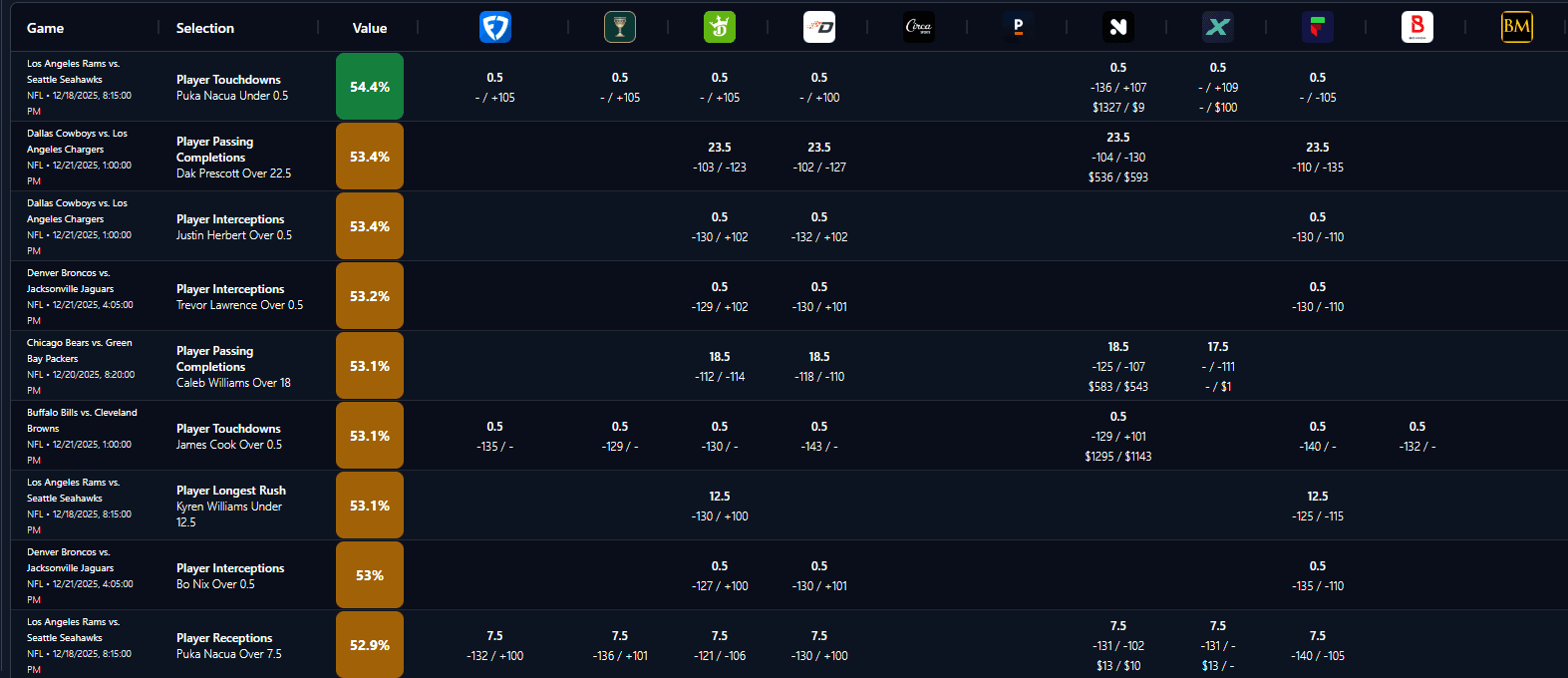
Task: Click the -112 / -114 odds cell
Action: pos(720,377)
